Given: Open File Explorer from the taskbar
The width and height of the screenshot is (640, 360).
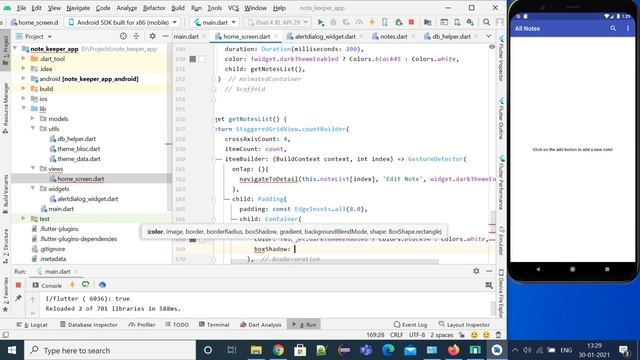Looking at the screenshot, I should 256,350.
